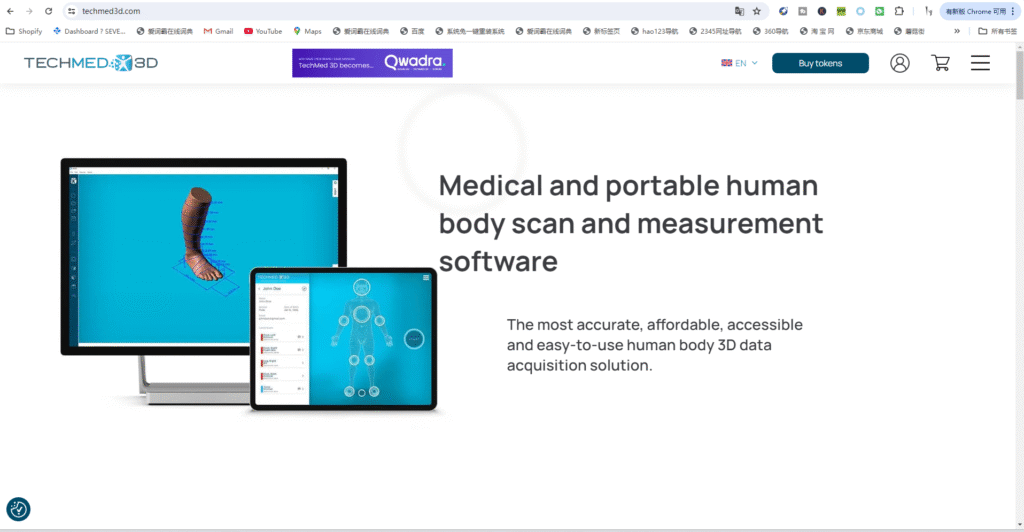Open the shopping cart

click(x=940, y=63)
